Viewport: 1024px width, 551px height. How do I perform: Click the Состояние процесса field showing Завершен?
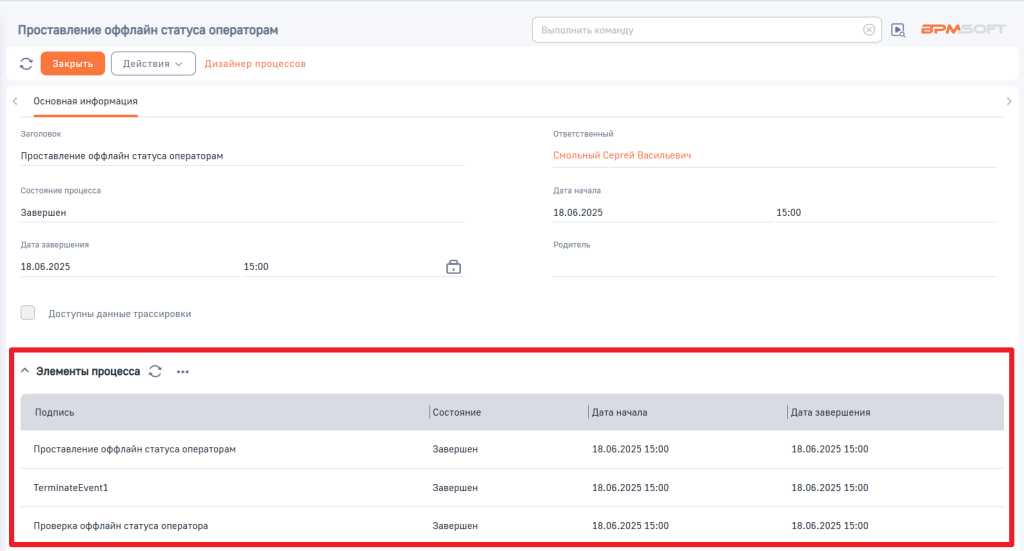click(x=242, y=213)
